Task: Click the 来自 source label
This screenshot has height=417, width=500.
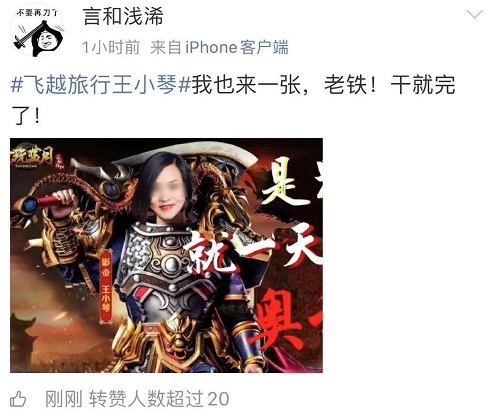Action: (165, 47)
